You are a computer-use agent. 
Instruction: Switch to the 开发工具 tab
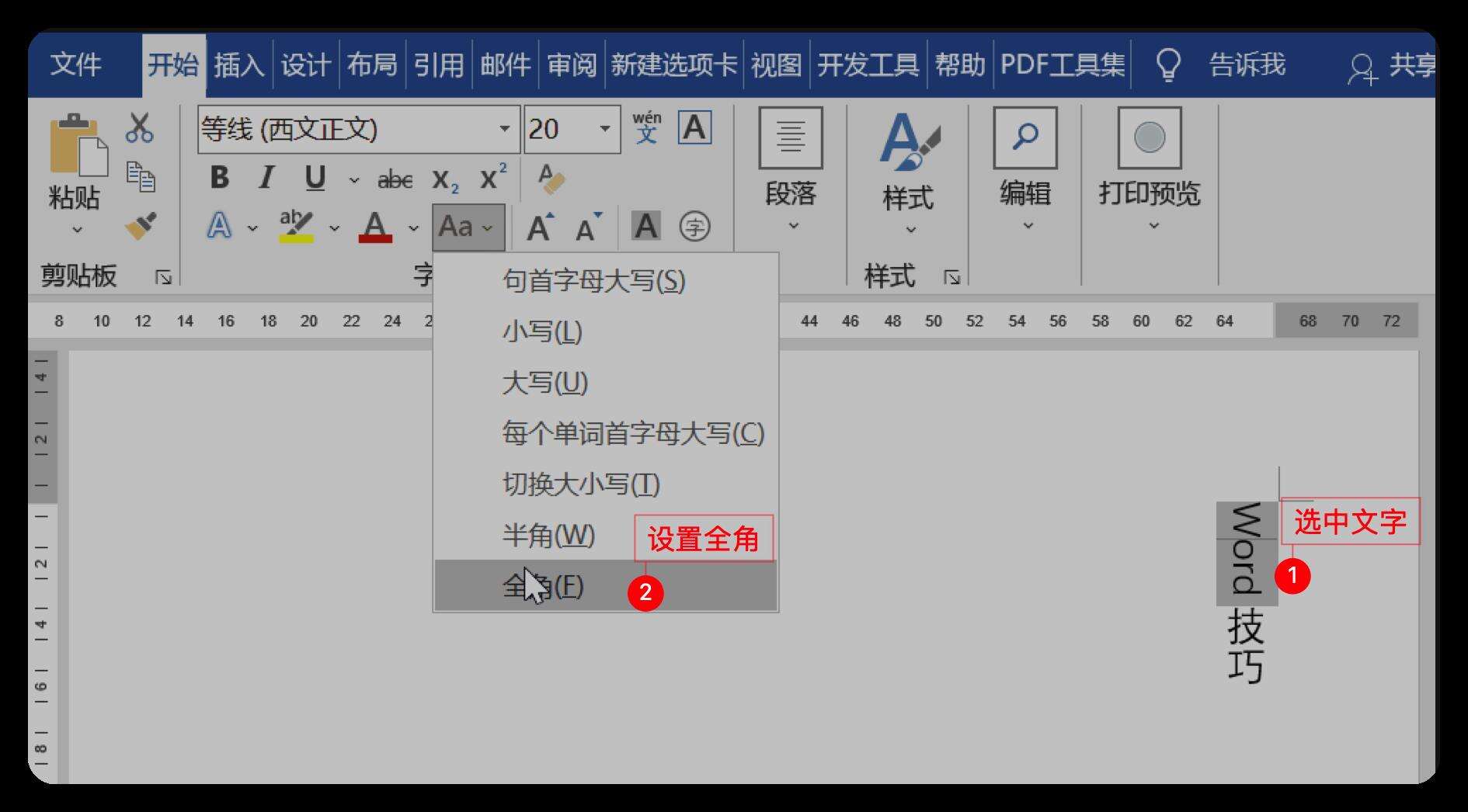click(868, 64)
